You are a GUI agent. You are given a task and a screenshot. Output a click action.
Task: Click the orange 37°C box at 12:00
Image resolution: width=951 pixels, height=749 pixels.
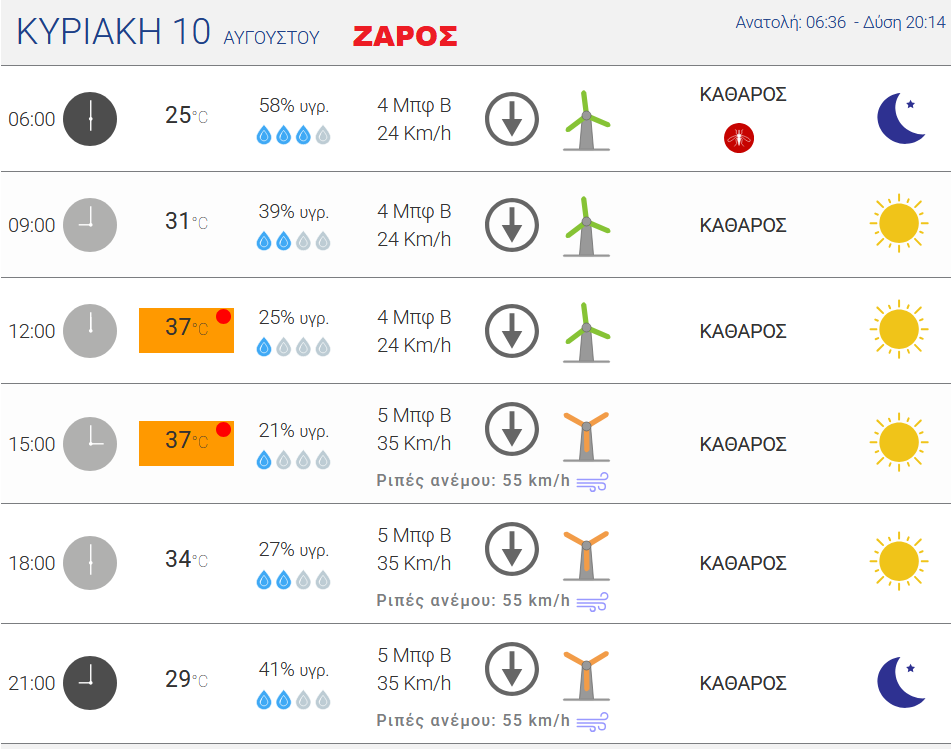pos(186,331)
